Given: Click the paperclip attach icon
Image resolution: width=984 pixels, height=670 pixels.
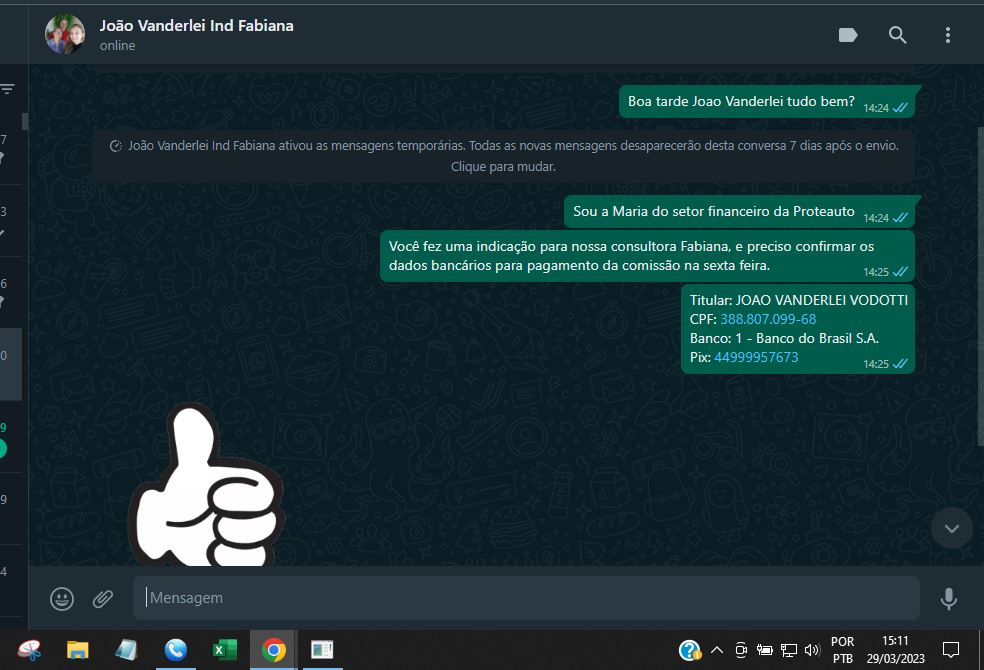Looking at the screenshot, I should pos(103,598).
